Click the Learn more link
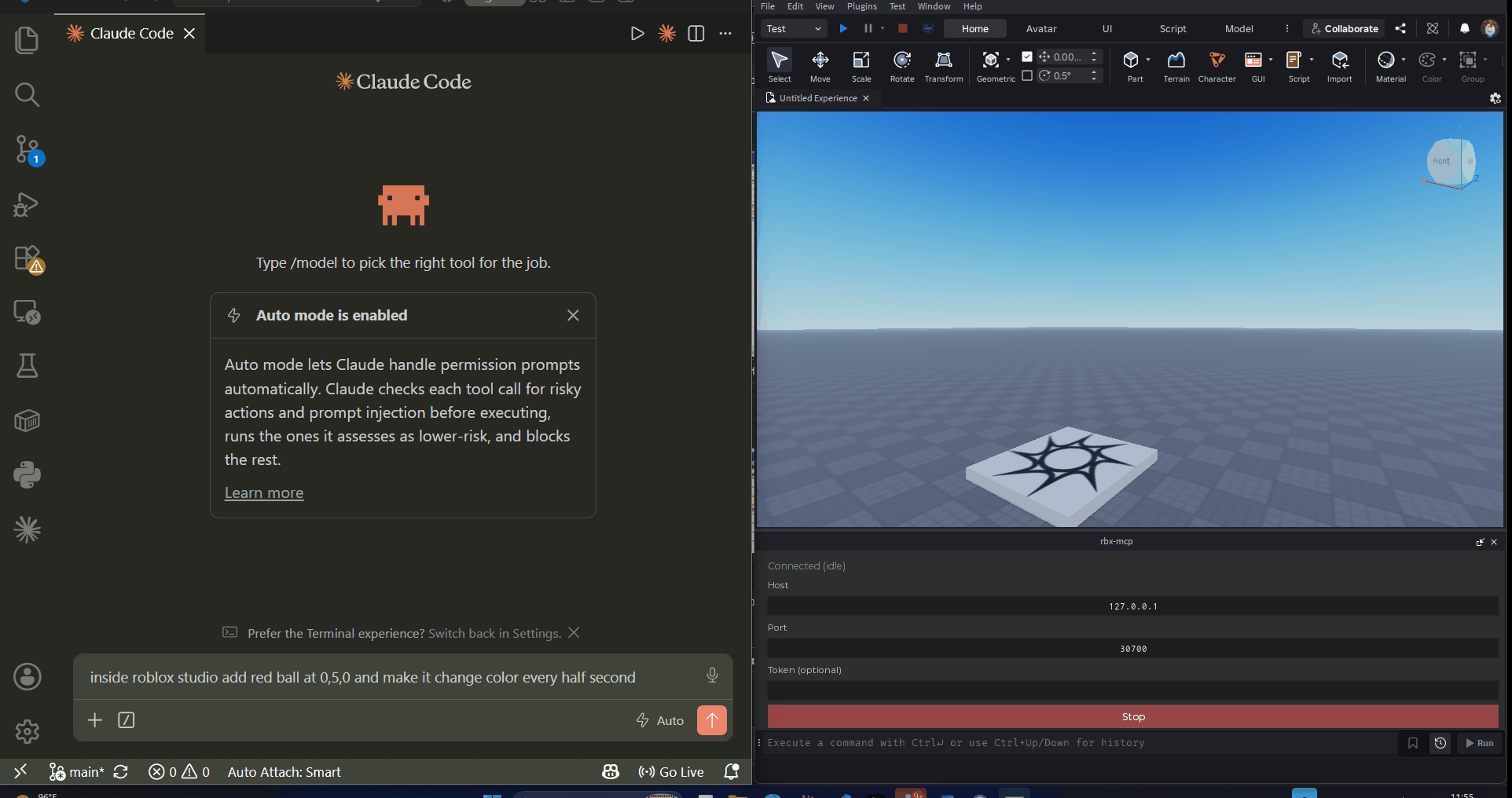This screenshot has width=1512, height=798. tap(264, 493)
